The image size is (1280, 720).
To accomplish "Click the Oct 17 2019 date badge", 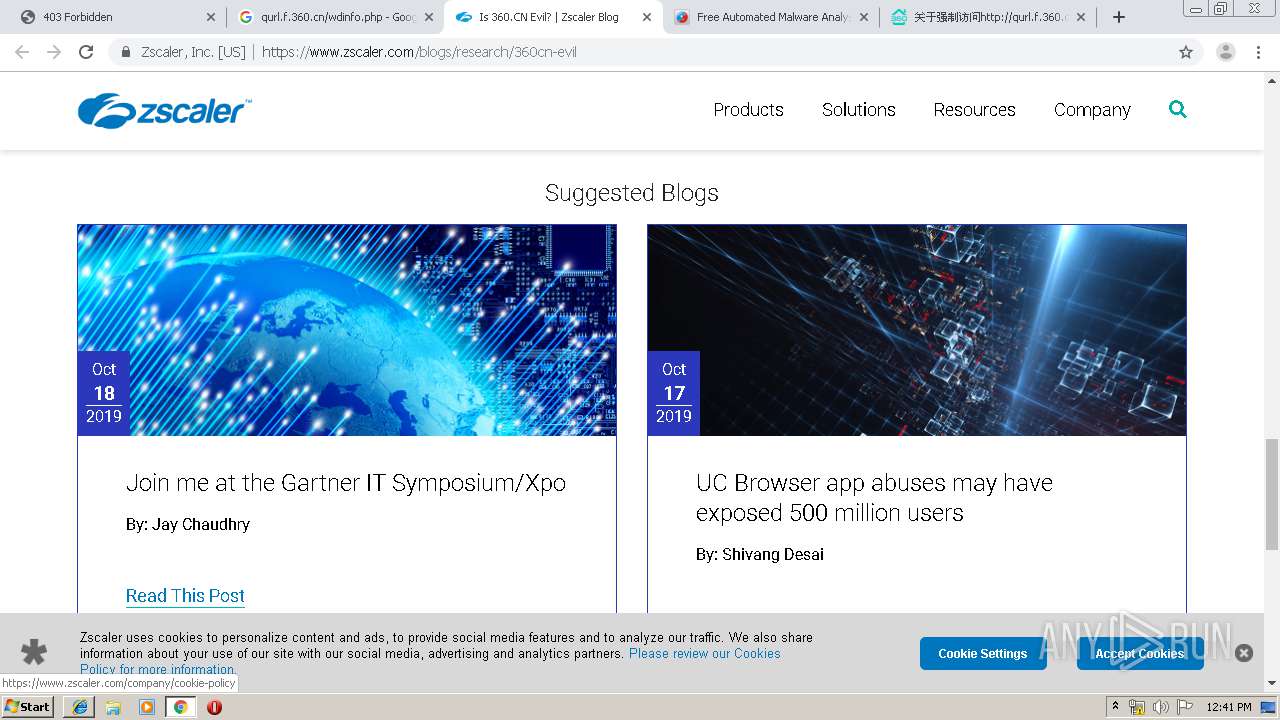I will point(674,393).
